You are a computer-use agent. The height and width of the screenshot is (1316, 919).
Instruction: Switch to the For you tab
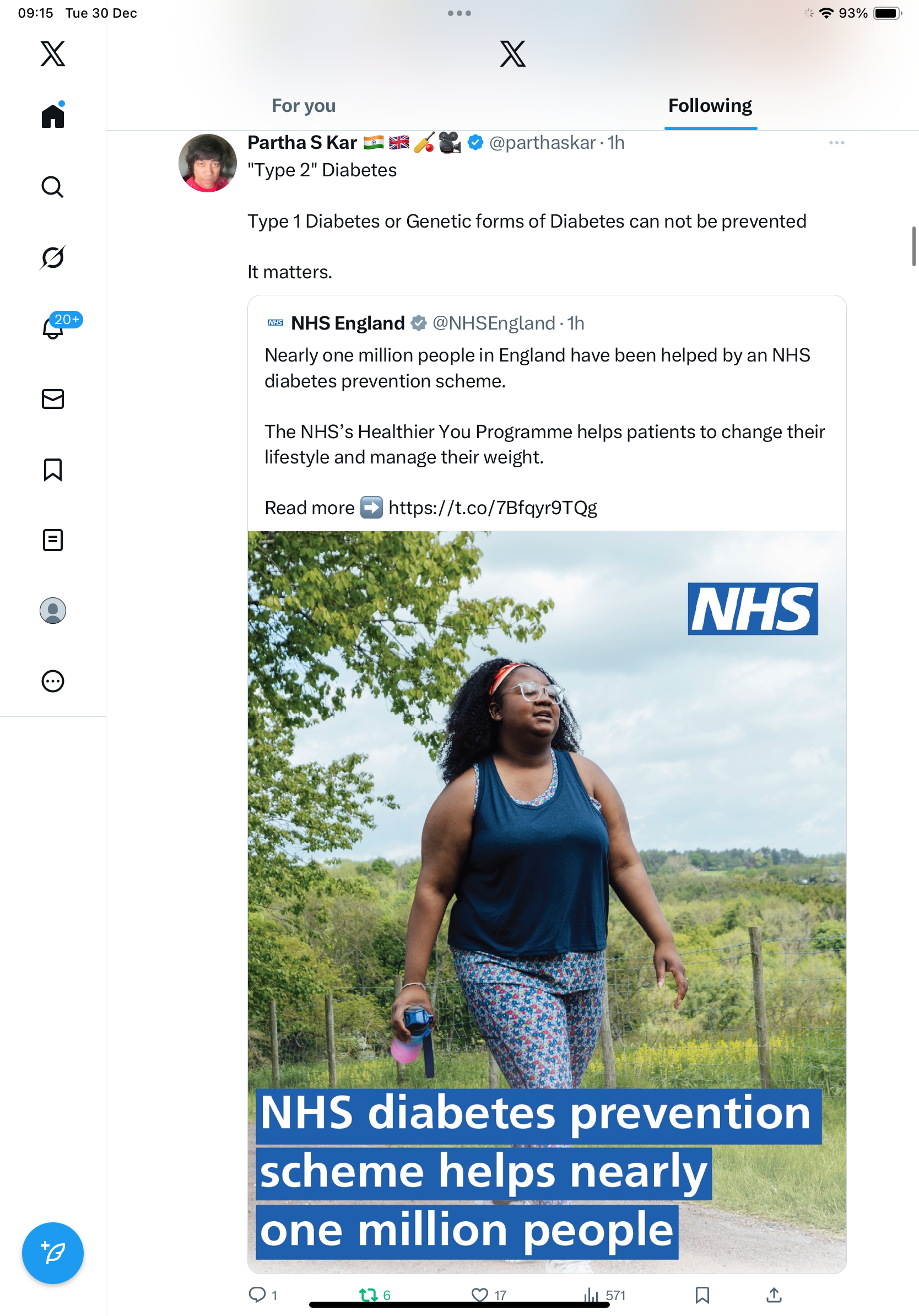(304, 106)
